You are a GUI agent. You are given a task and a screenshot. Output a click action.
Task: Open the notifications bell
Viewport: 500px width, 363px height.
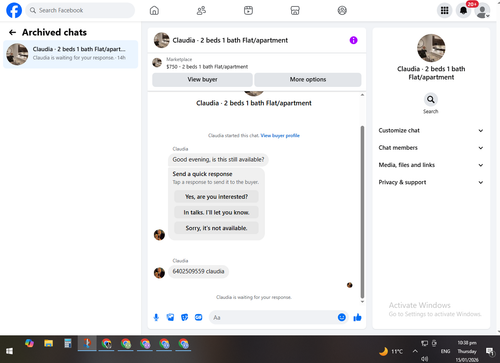(x=463, y=10)
